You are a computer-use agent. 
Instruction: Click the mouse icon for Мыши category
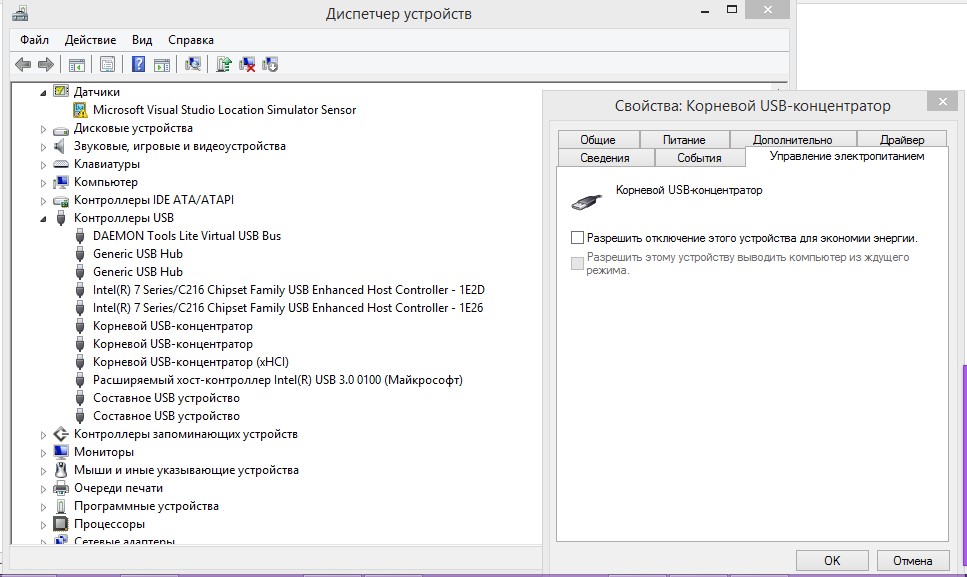(x=61, y=470)
